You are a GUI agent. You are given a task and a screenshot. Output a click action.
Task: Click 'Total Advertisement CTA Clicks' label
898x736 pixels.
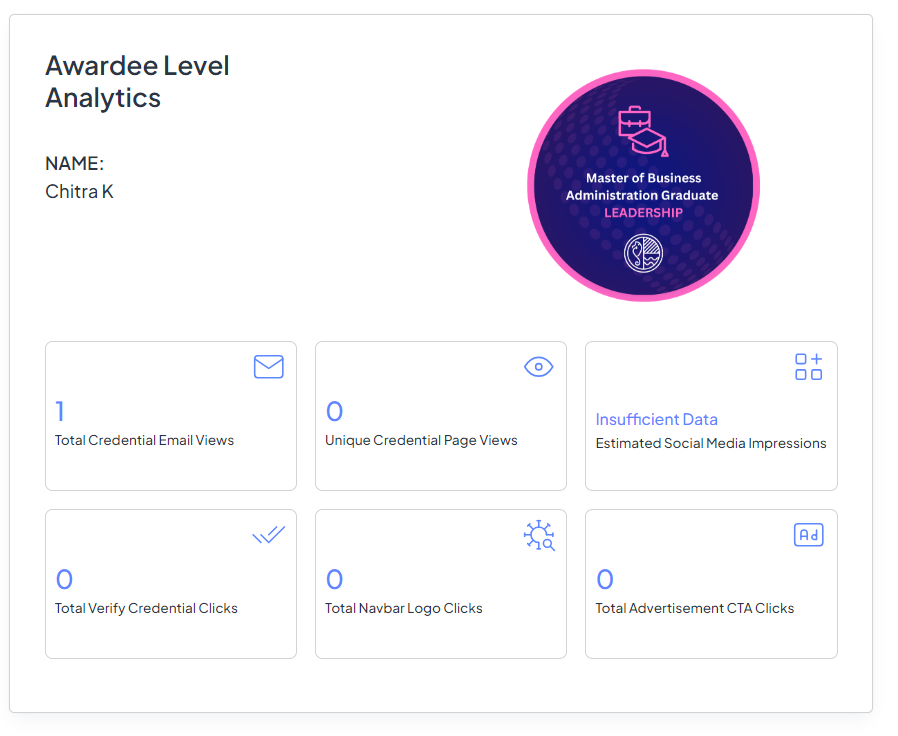click(x=695, y=608)
